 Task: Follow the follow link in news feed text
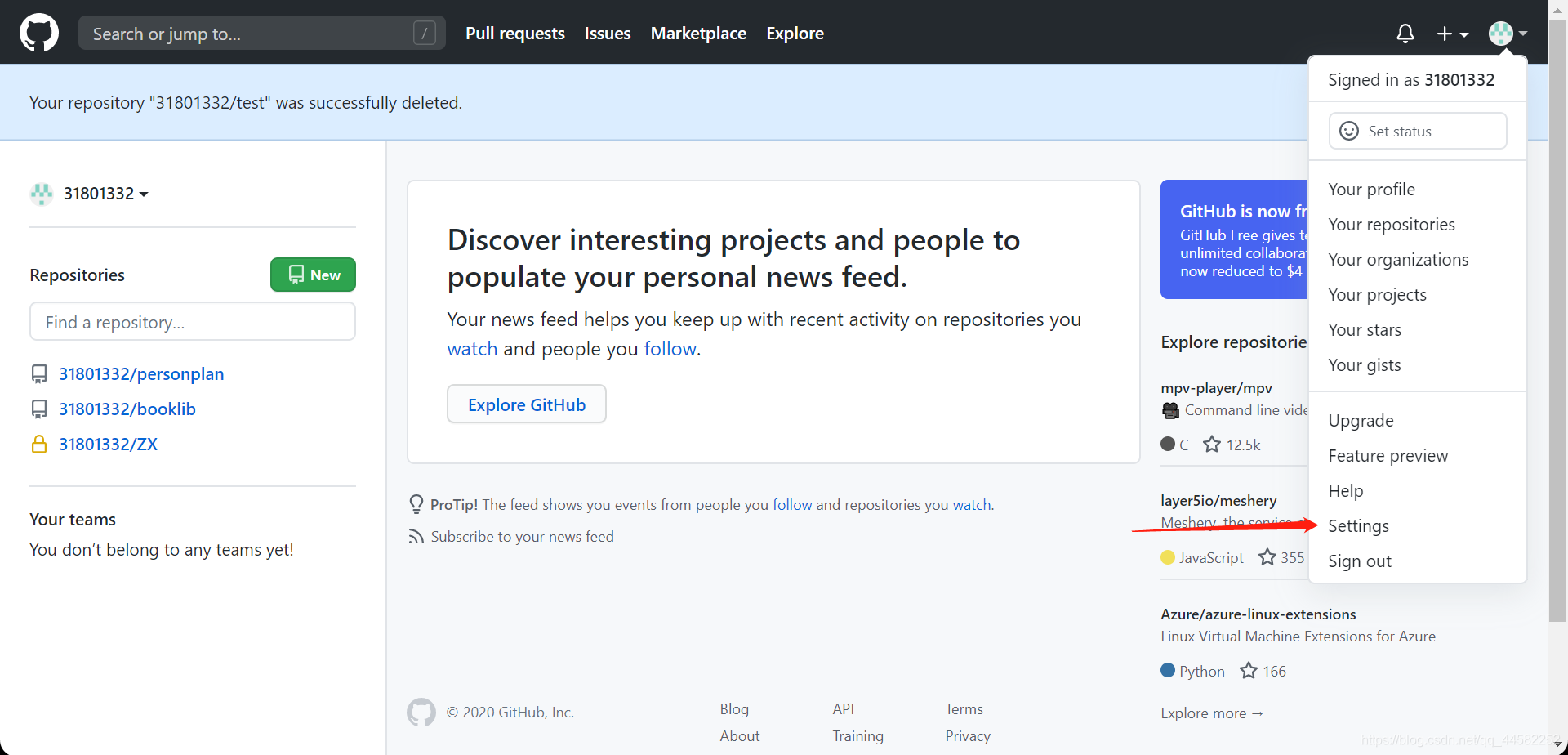tap(670, 349)
